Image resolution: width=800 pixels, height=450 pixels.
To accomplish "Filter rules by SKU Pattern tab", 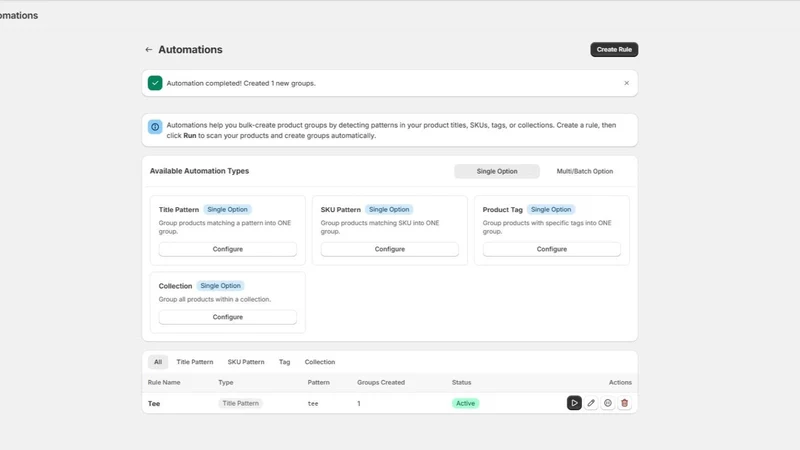I will 246,362.
